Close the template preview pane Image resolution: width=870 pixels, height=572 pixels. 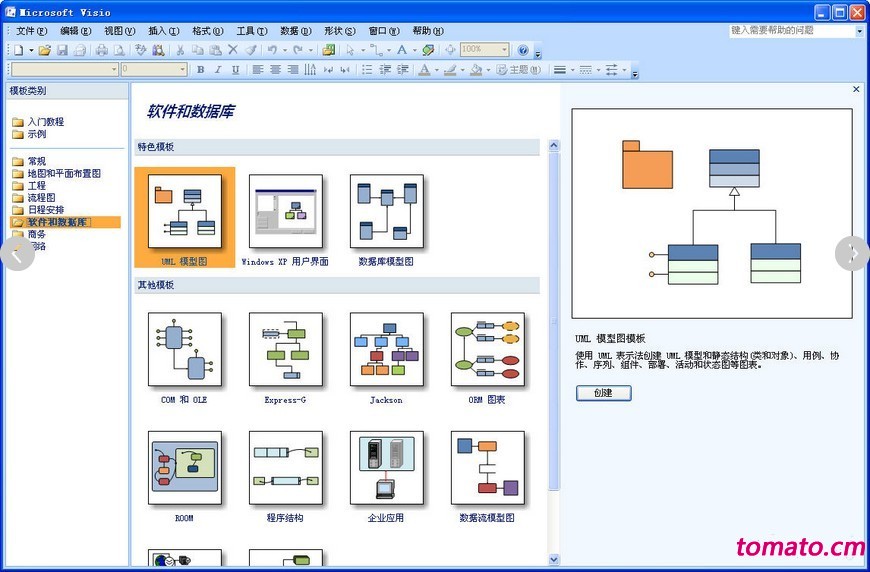point(856,89)
